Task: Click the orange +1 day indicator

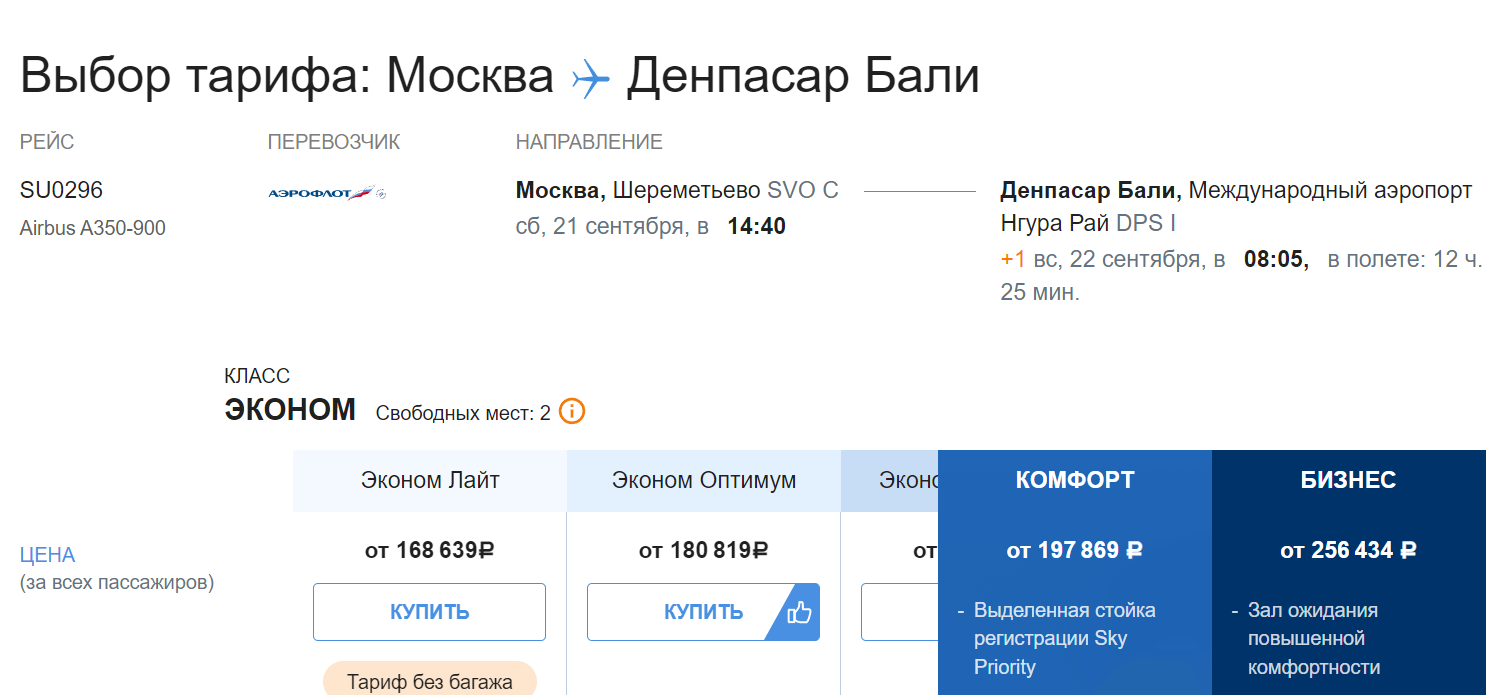Action: [x=1013, y=259]
